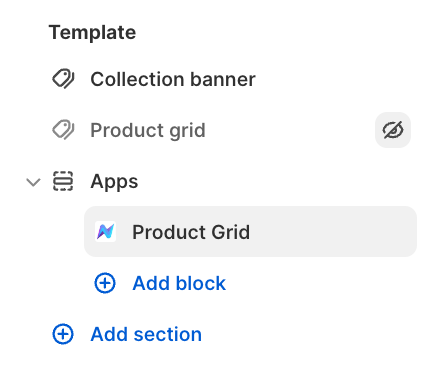The height and width of the screenshot is (371, 434).
Task: Click the Add block link text
Action: click(x=179, y=283)
